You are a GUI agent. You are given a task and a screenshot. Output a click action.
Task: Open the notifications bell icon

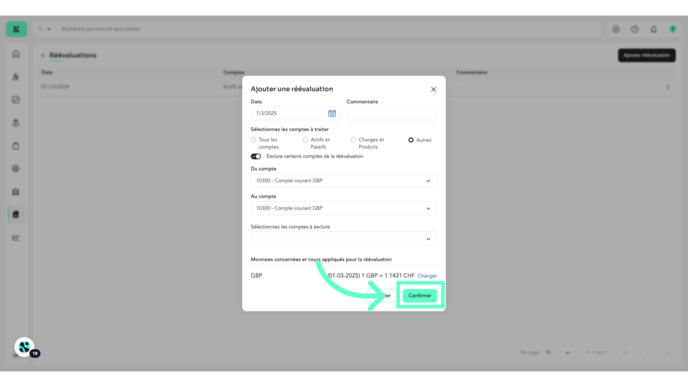tap(653, 29)
